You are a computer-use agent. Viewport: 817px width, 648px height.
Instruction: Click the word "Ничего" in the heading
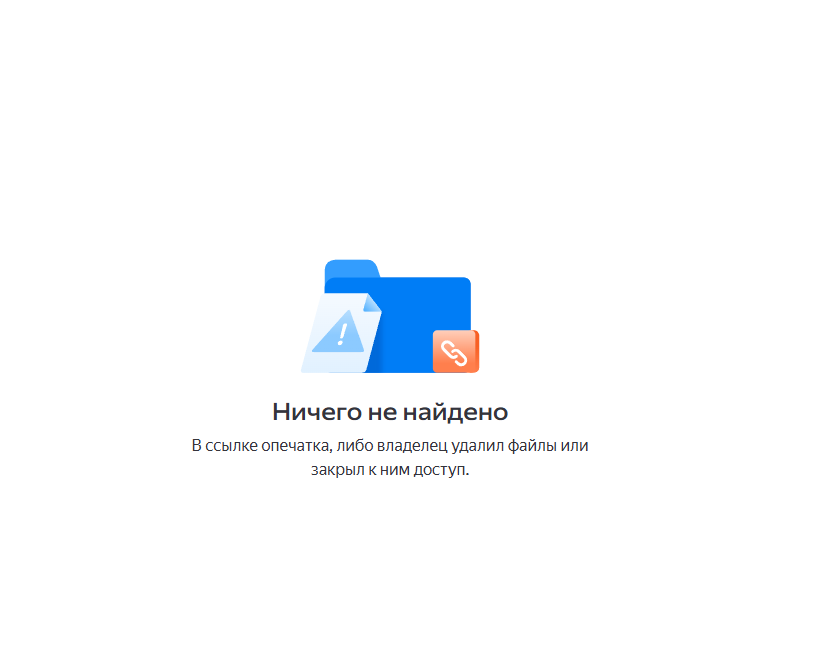point(317,412)
